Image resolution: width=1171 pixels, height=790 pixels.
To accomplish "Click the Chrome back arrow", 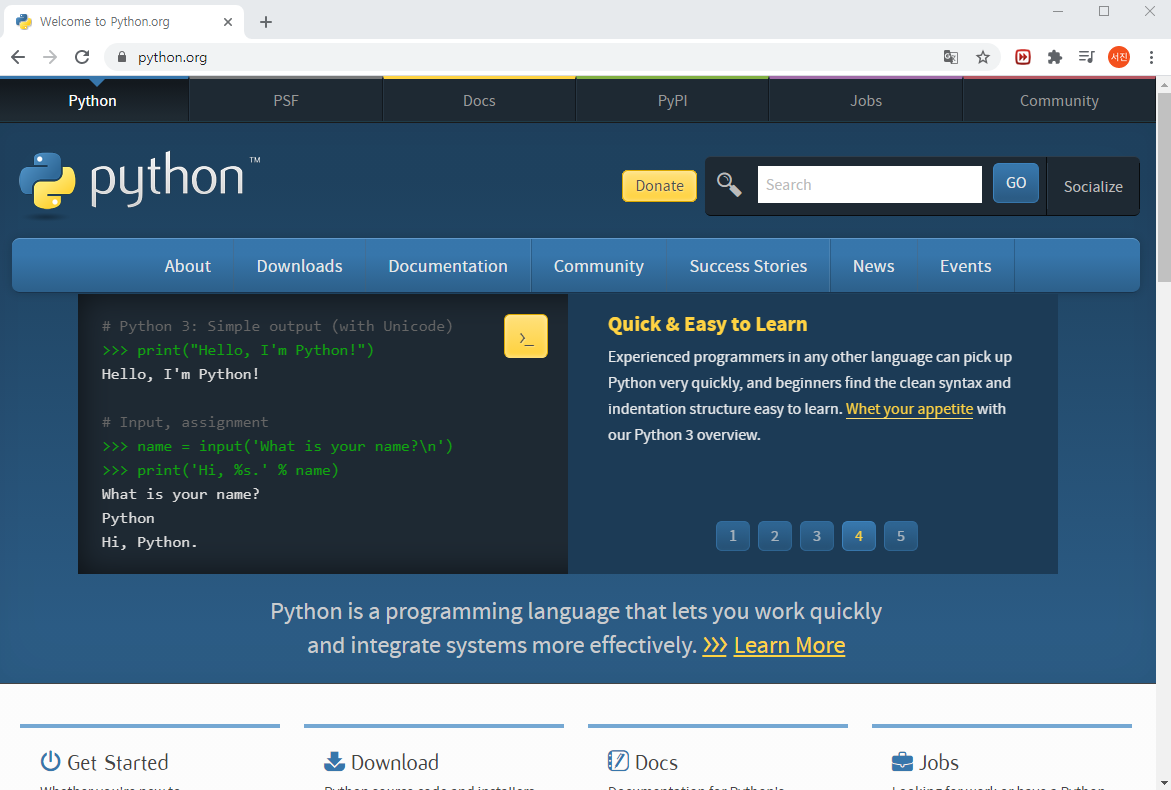I will pyautogui.click(x=18, y=57).
